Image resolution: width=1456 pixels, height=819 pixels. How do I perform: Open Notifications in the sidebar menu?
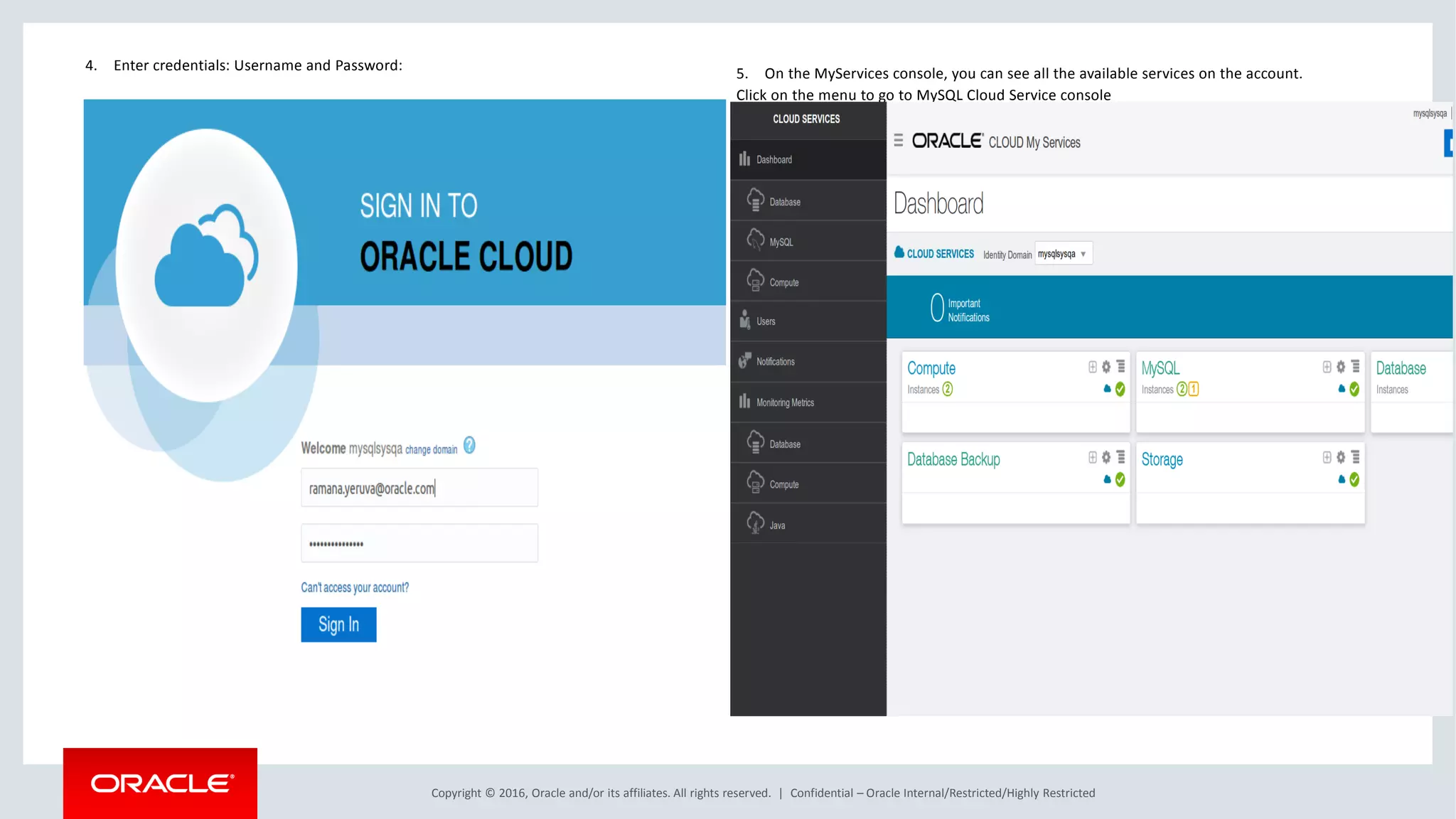point(808,361)
